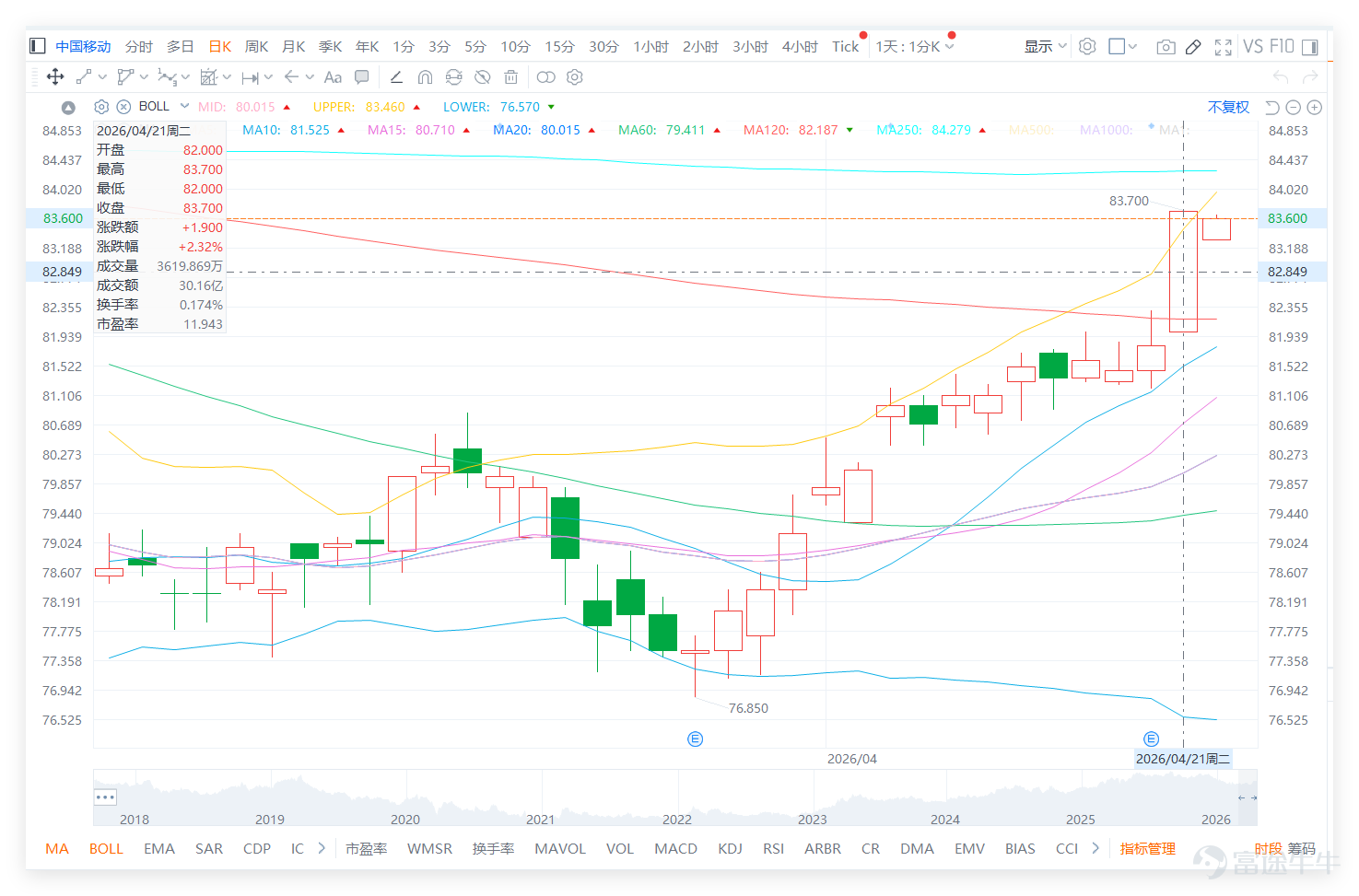Select the polygon shape drawing tool
1359x896 pixels.
point(125,76)
